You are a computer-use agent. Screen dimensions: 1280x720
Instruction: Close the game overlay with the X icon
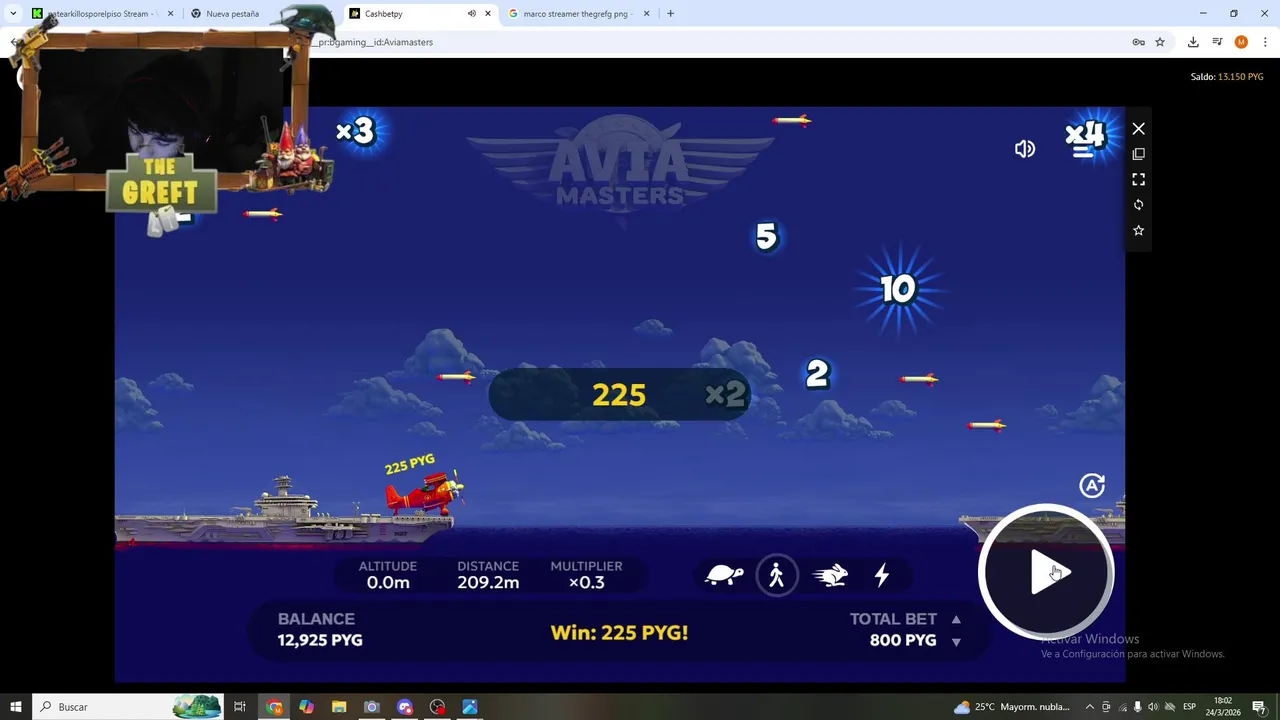pos(1138,129)
